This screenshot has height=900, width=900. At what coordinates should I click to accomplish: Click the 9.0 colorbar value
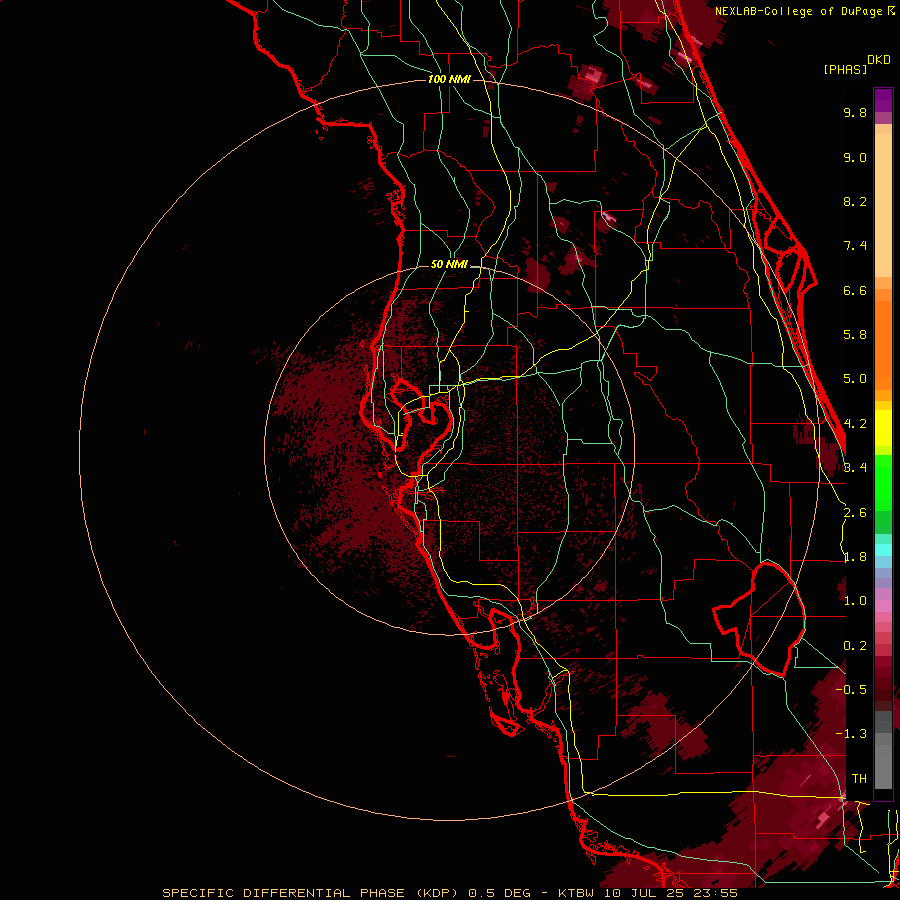point(855,157)
